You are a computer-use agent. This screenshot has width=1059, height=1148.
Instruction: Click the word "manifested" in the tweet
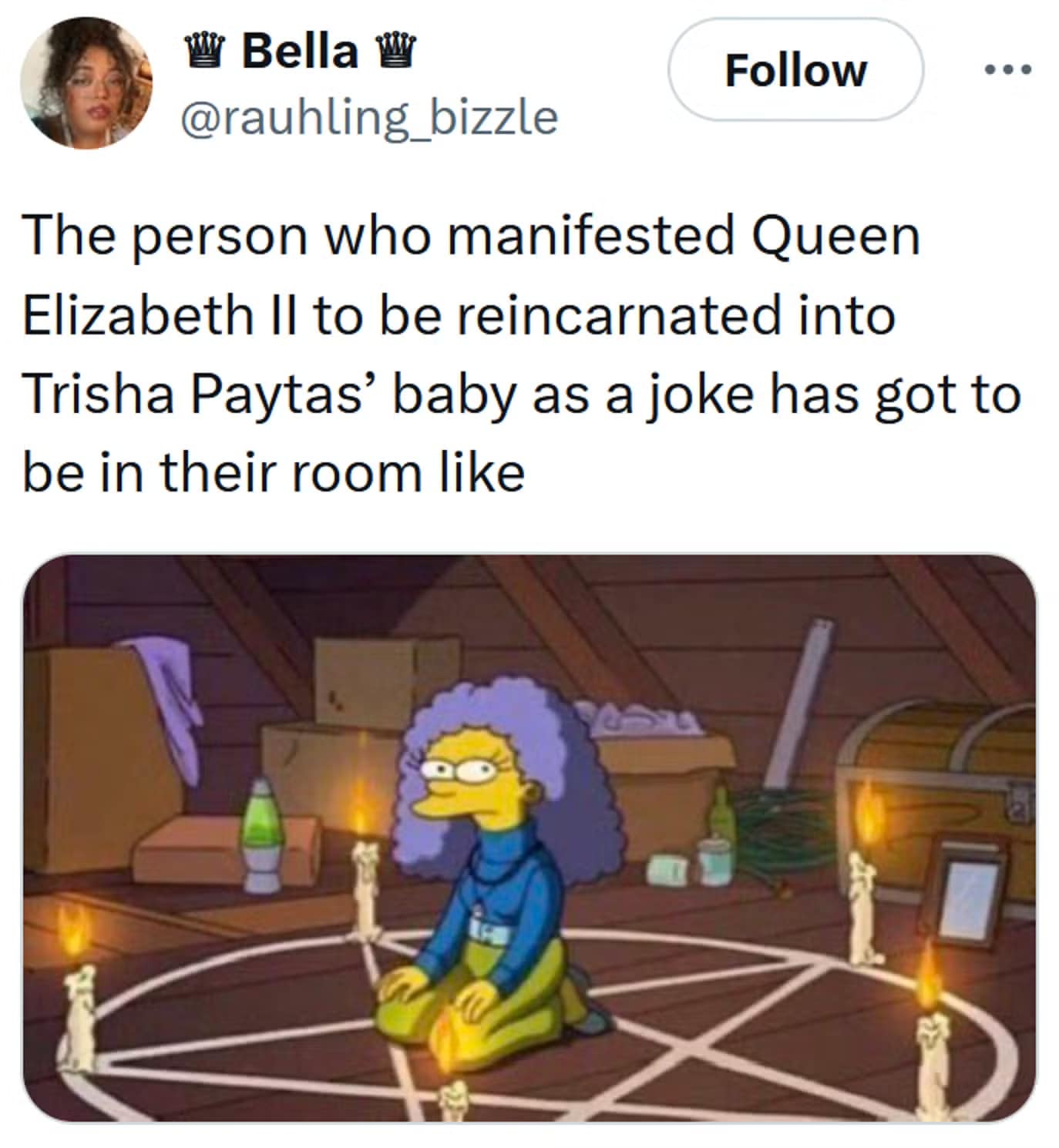tap(590, 236)
